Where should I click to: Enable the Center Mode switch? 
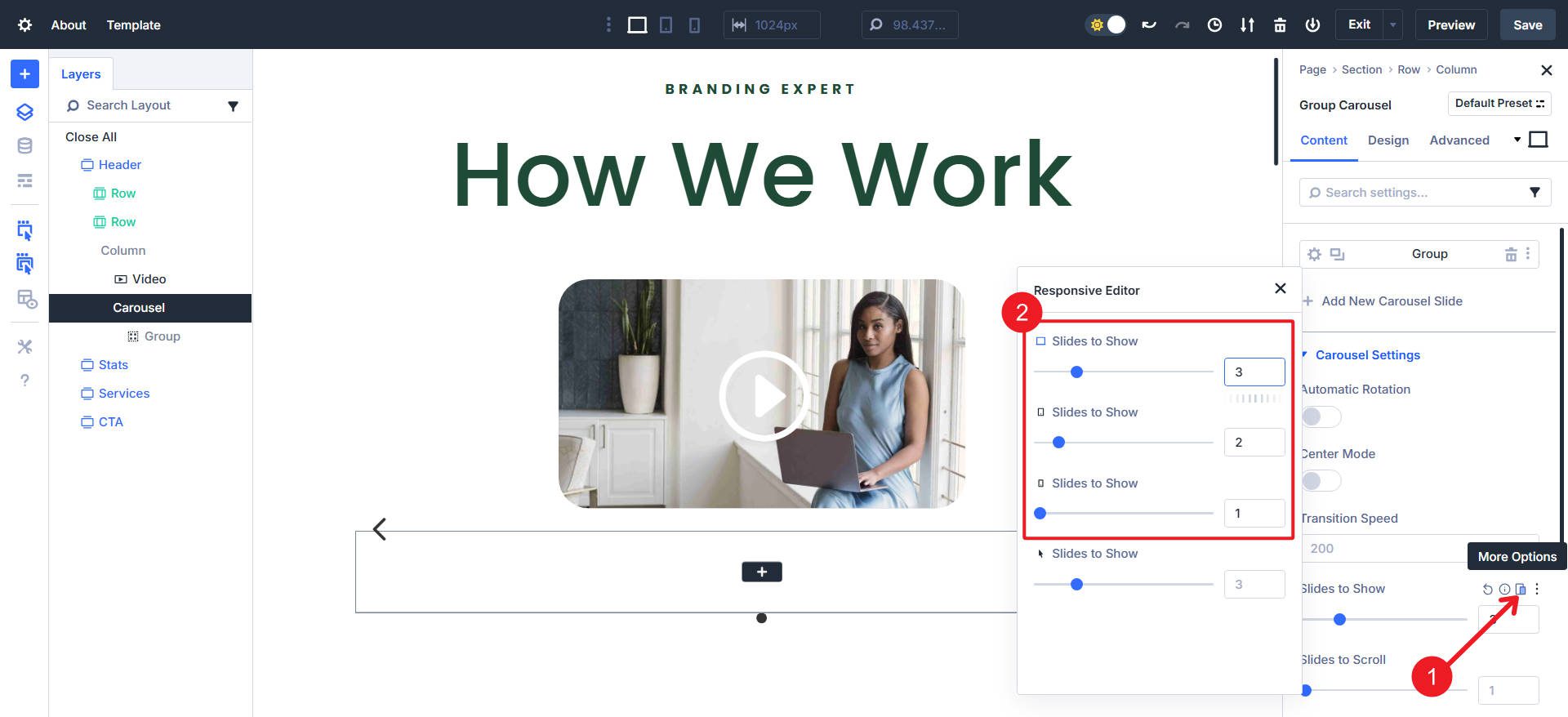(x=1321, y=481)
